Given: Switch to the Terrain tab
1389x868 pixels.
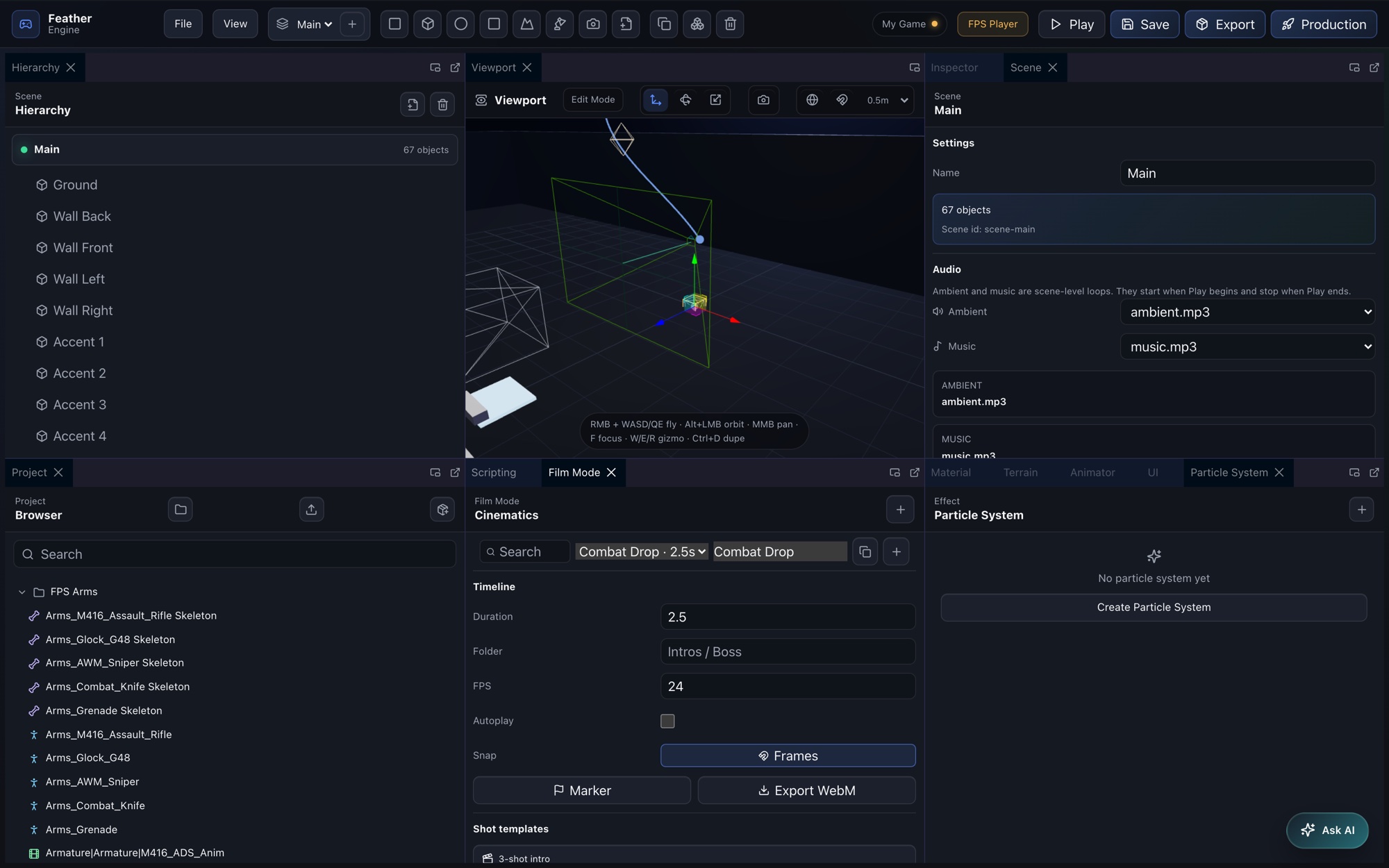Looking at the screenshot, I should 1020,473.
